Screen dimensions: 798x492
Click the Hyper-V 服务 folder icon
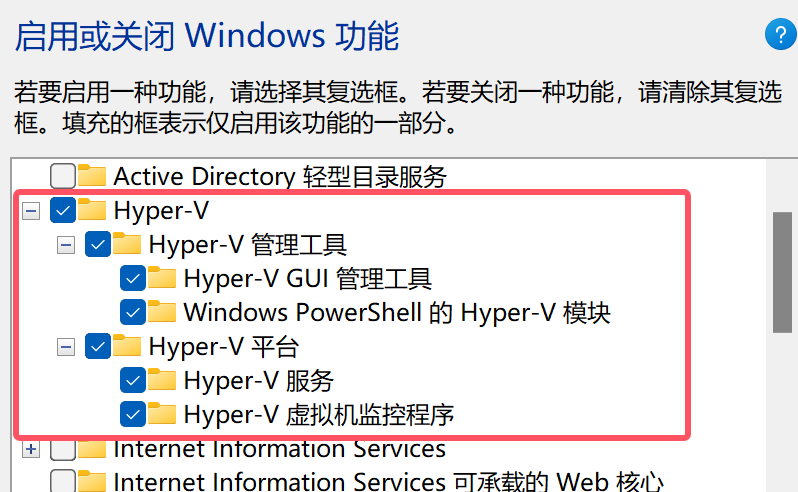tap(162, 381)
